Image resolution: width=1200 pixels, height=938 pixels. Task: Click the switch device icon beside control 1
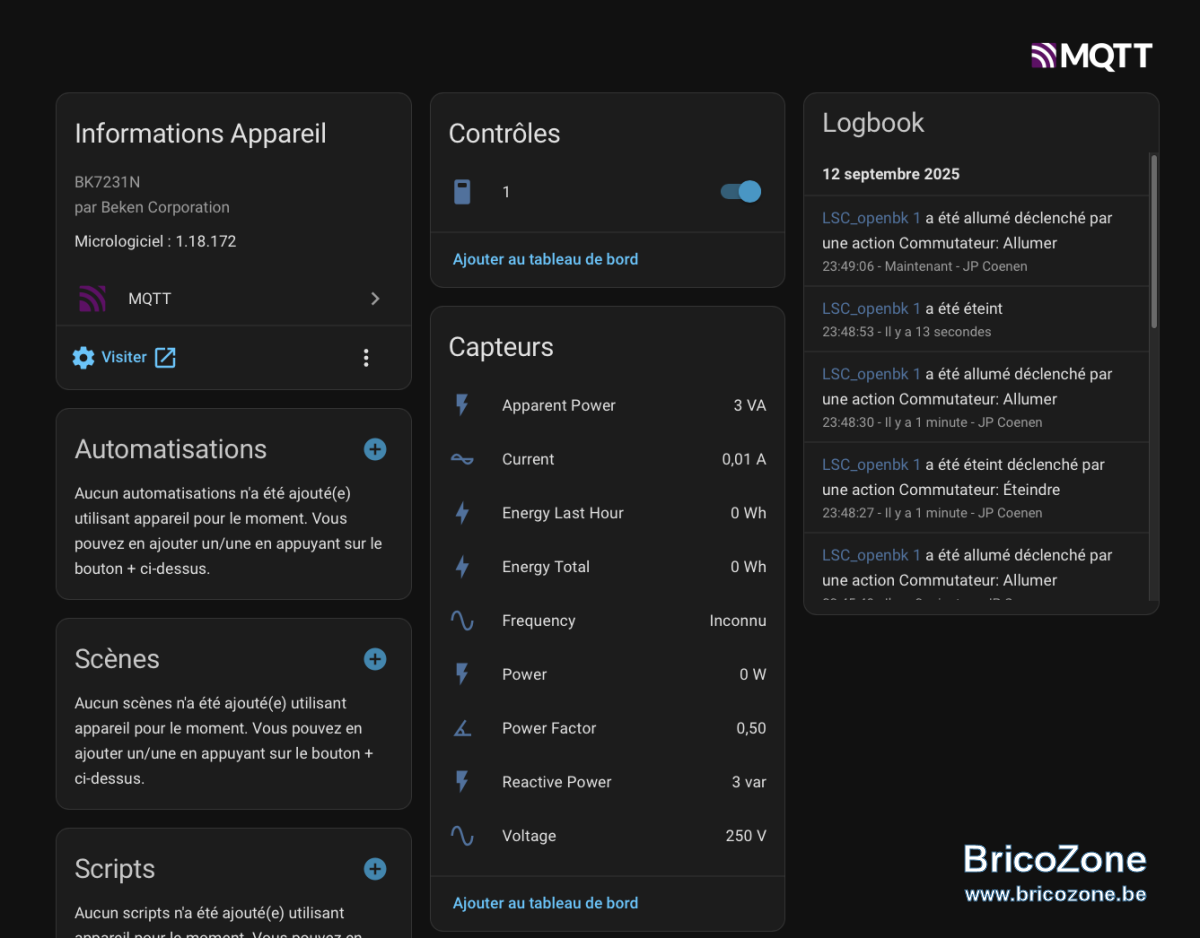tap(462, 192)
